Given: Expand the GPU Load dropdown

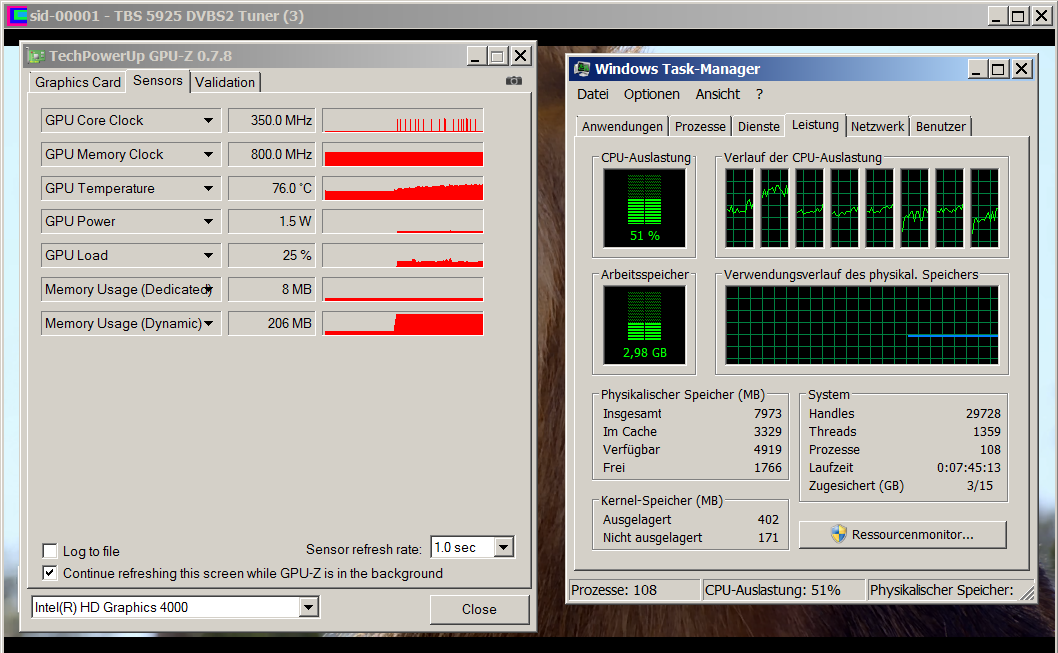Looking at the screenshot, I should pos(208,256).
